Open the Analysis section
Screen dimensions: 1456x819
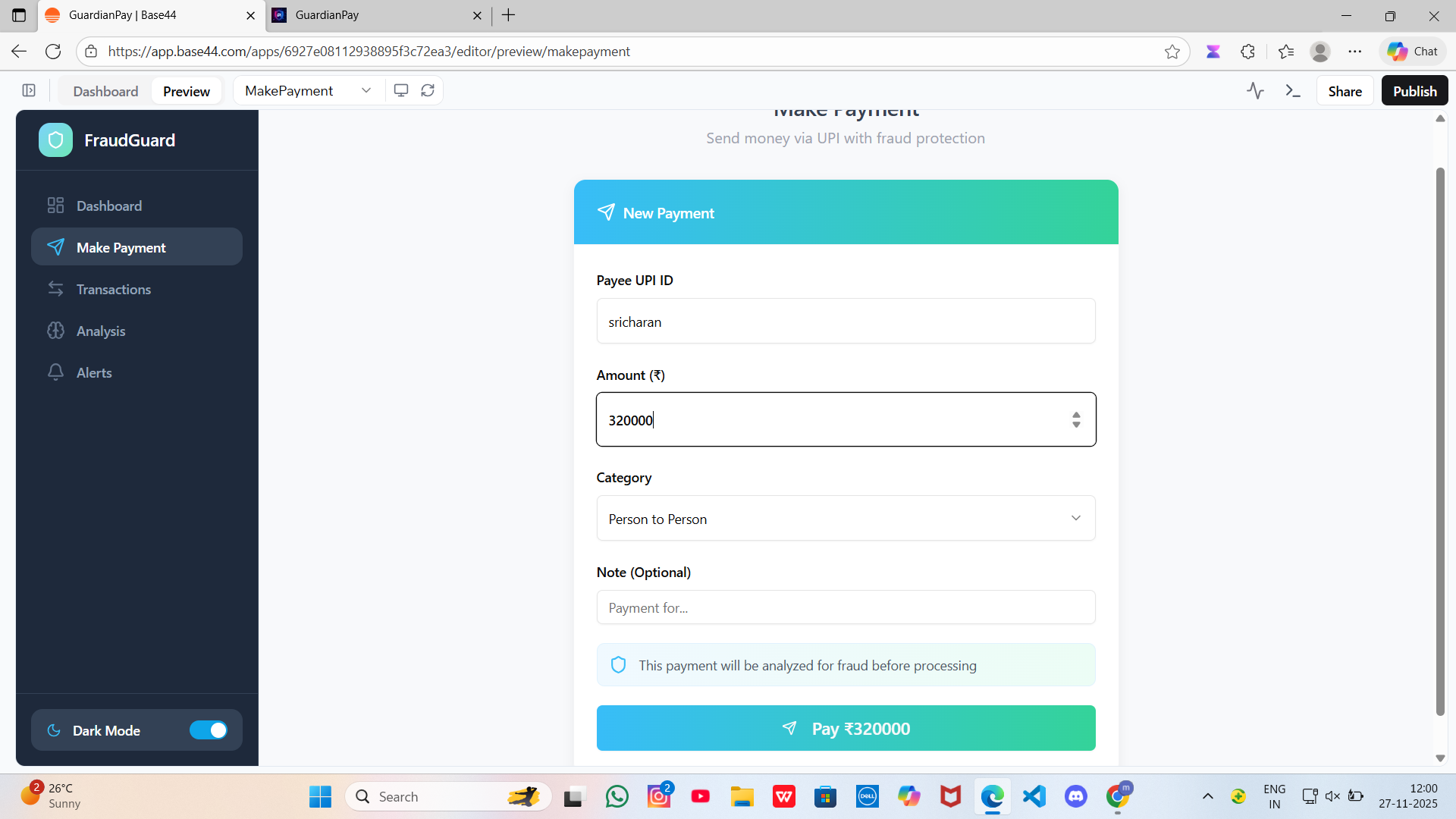[x=101, y=331]
